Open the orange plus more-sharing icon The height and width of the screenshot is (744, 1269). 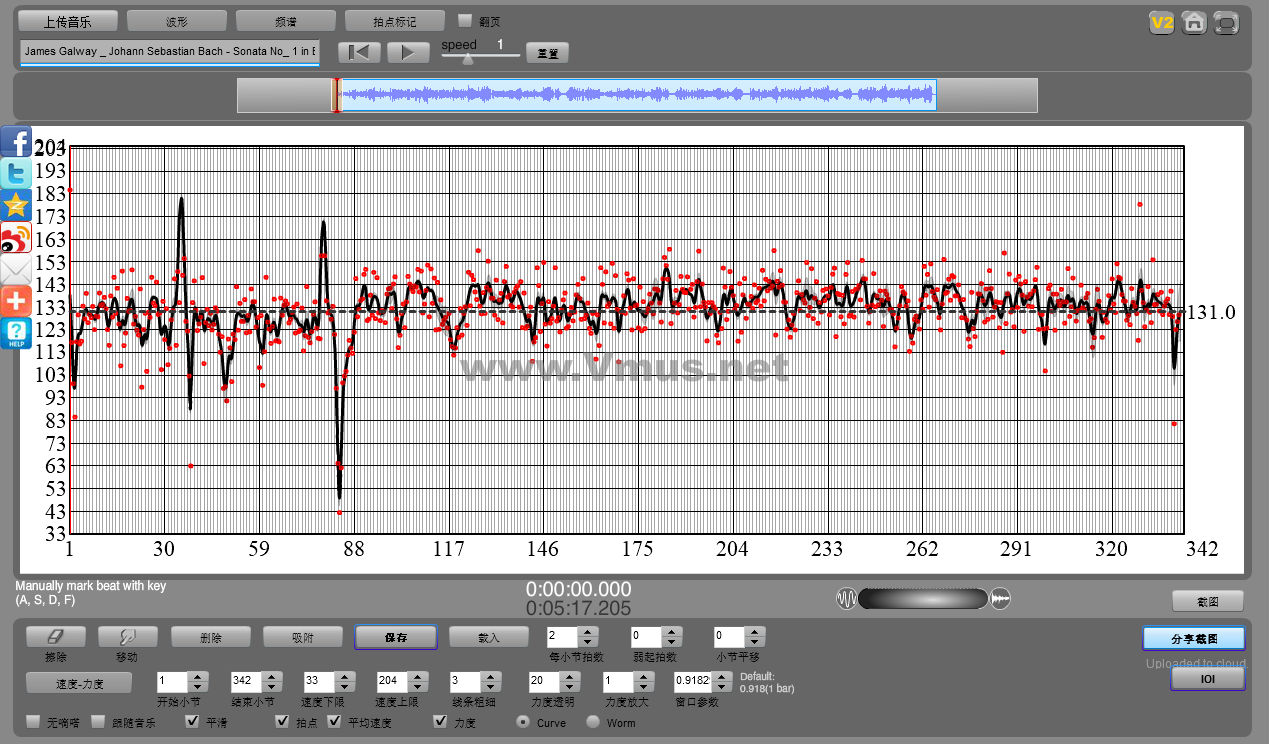click(16, 301)
